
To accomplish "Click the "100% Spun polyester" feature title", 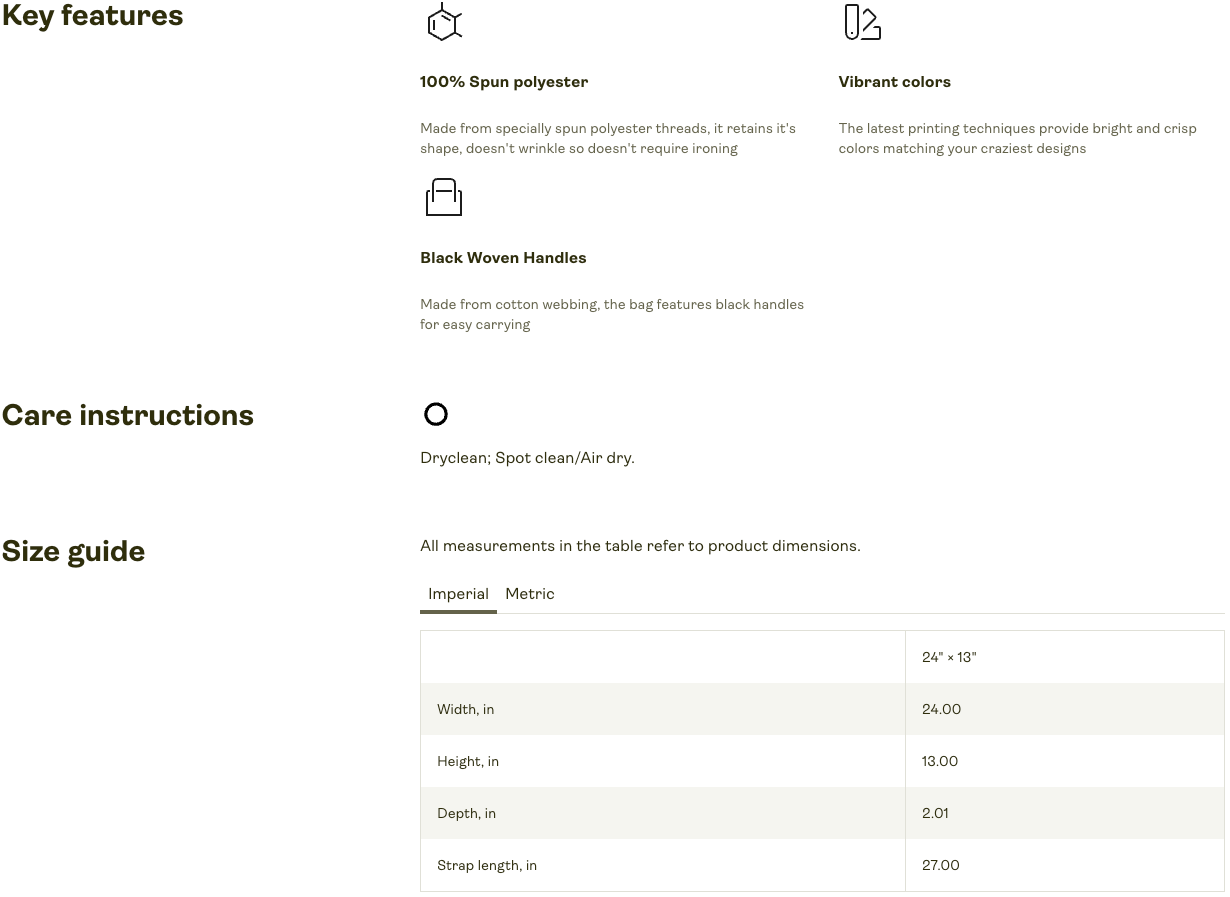I will (504, 82).
